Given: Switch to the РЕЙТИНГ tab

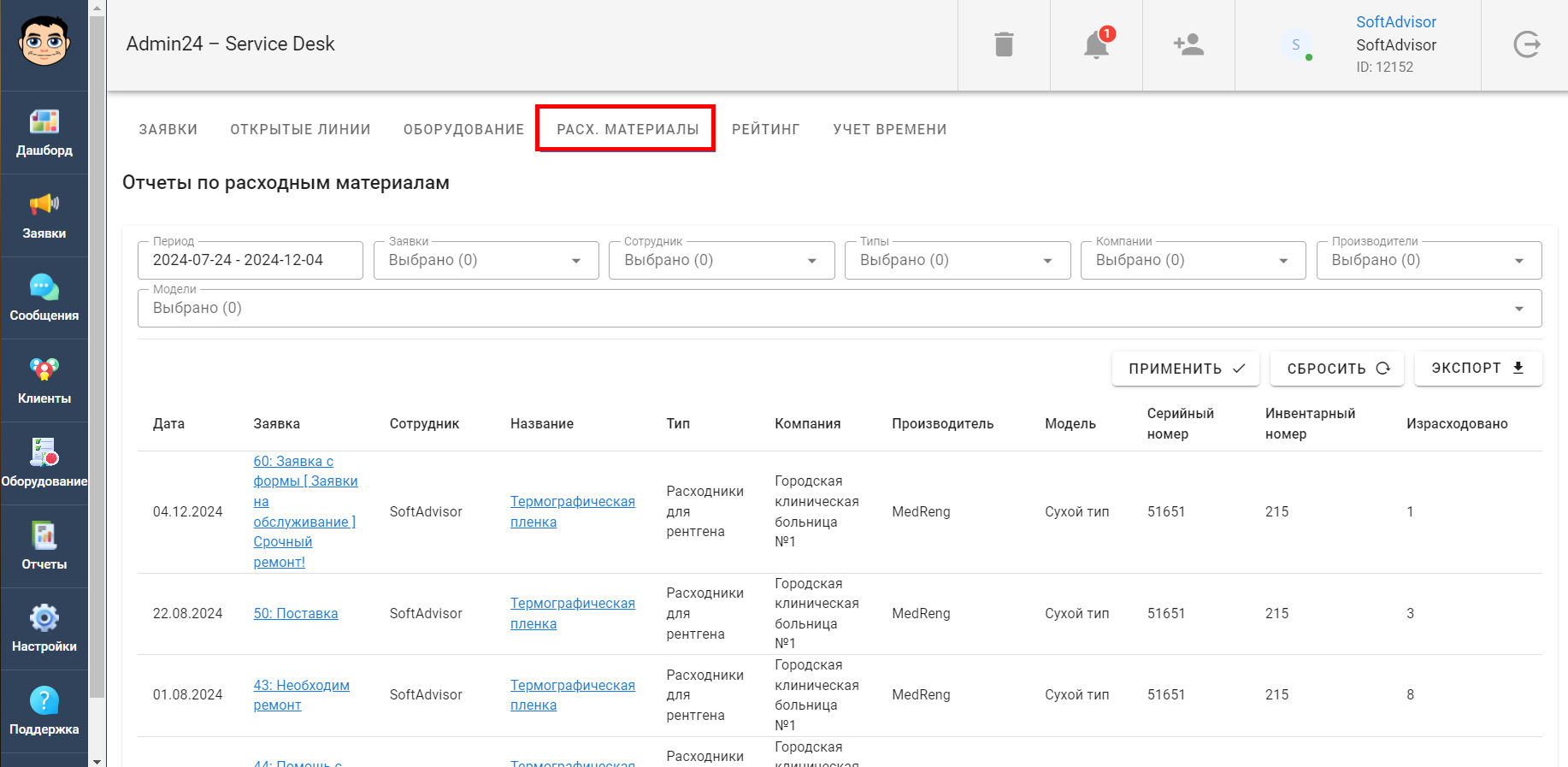Looking at the screenshot, I should tap(766, 129).
